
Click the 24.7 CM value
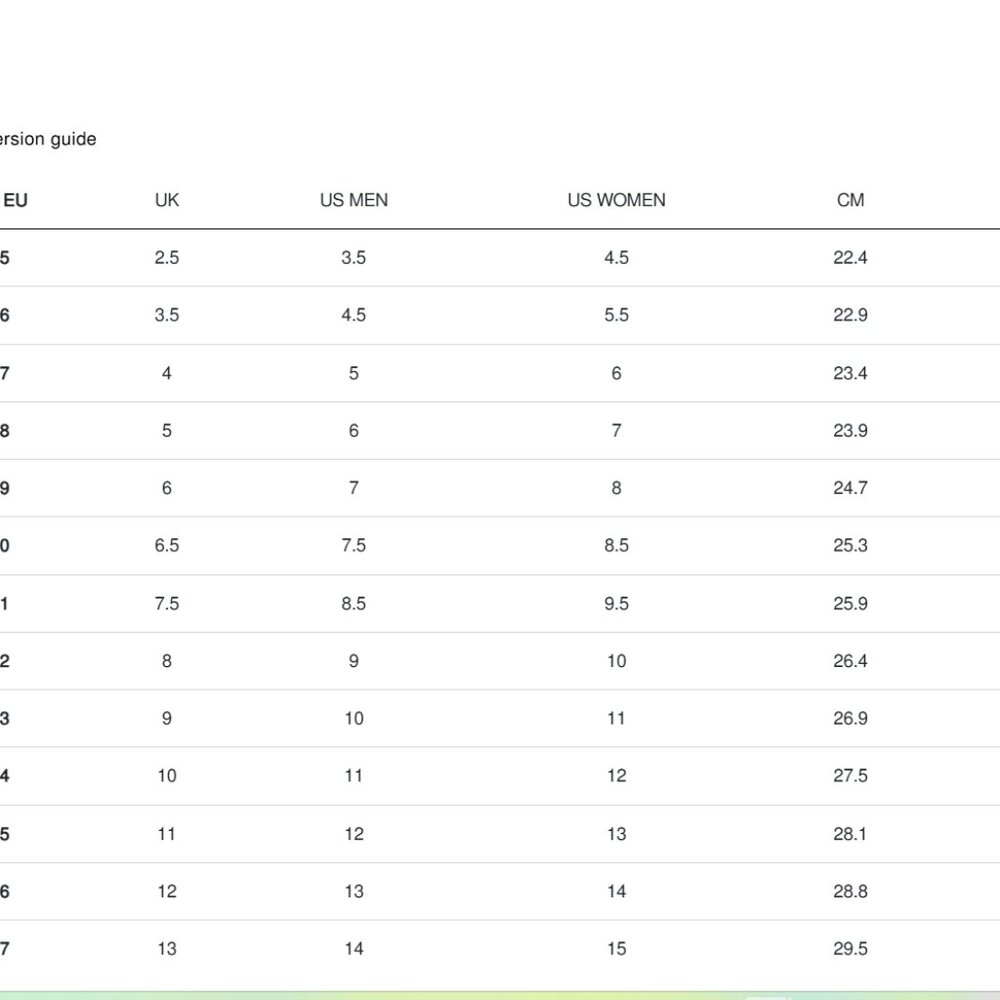850,488
